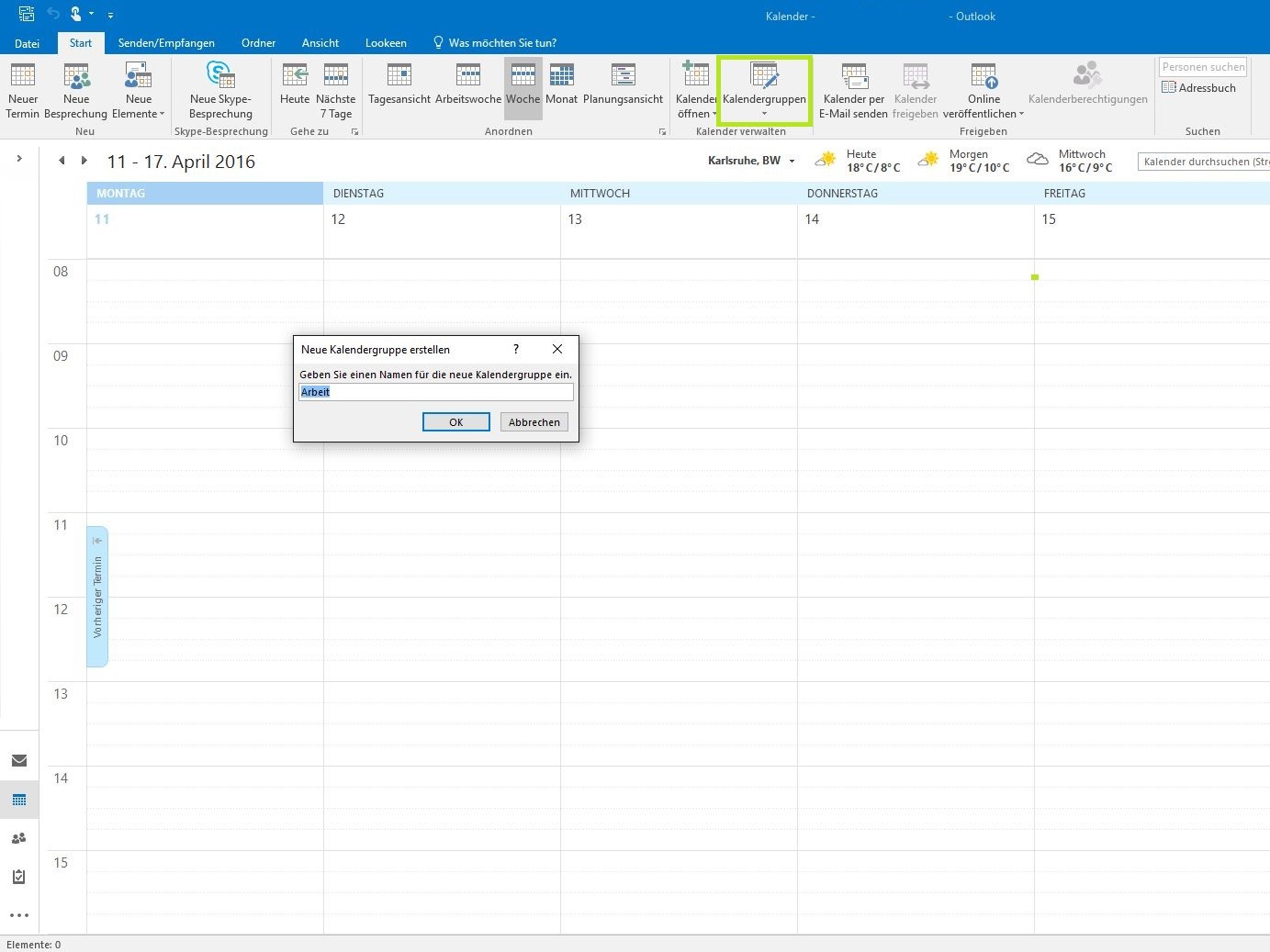1270x952 pixels.
Task: Start a Neue Skype-Besprechung
Action: tap(220, 91)
